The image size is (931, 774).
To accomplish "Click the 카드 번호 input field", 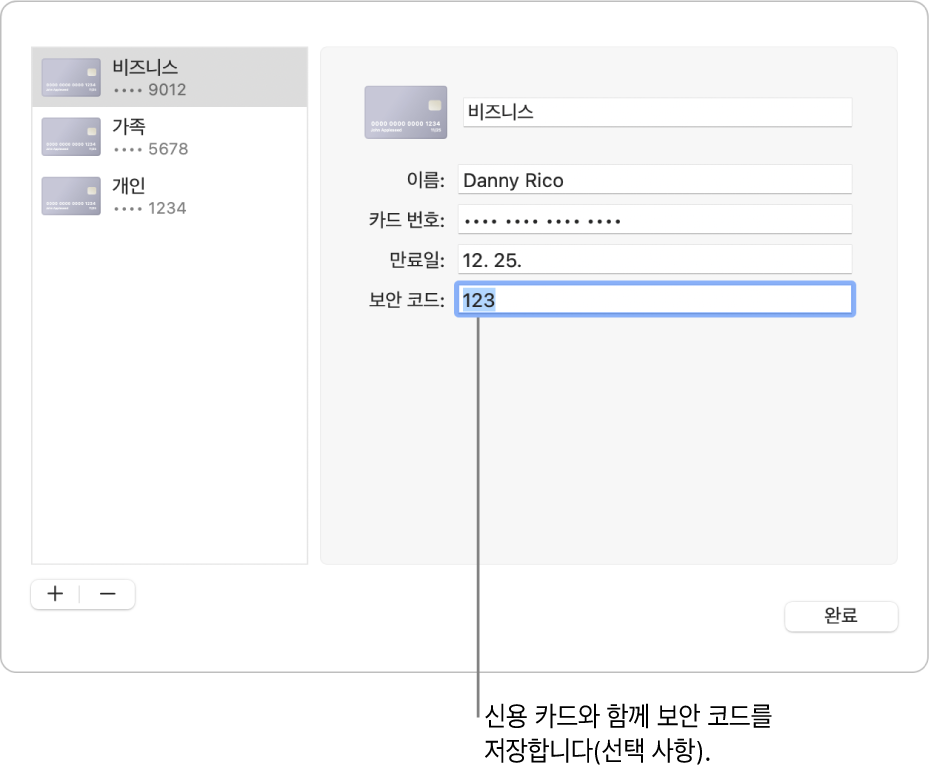I will (654, 220).
